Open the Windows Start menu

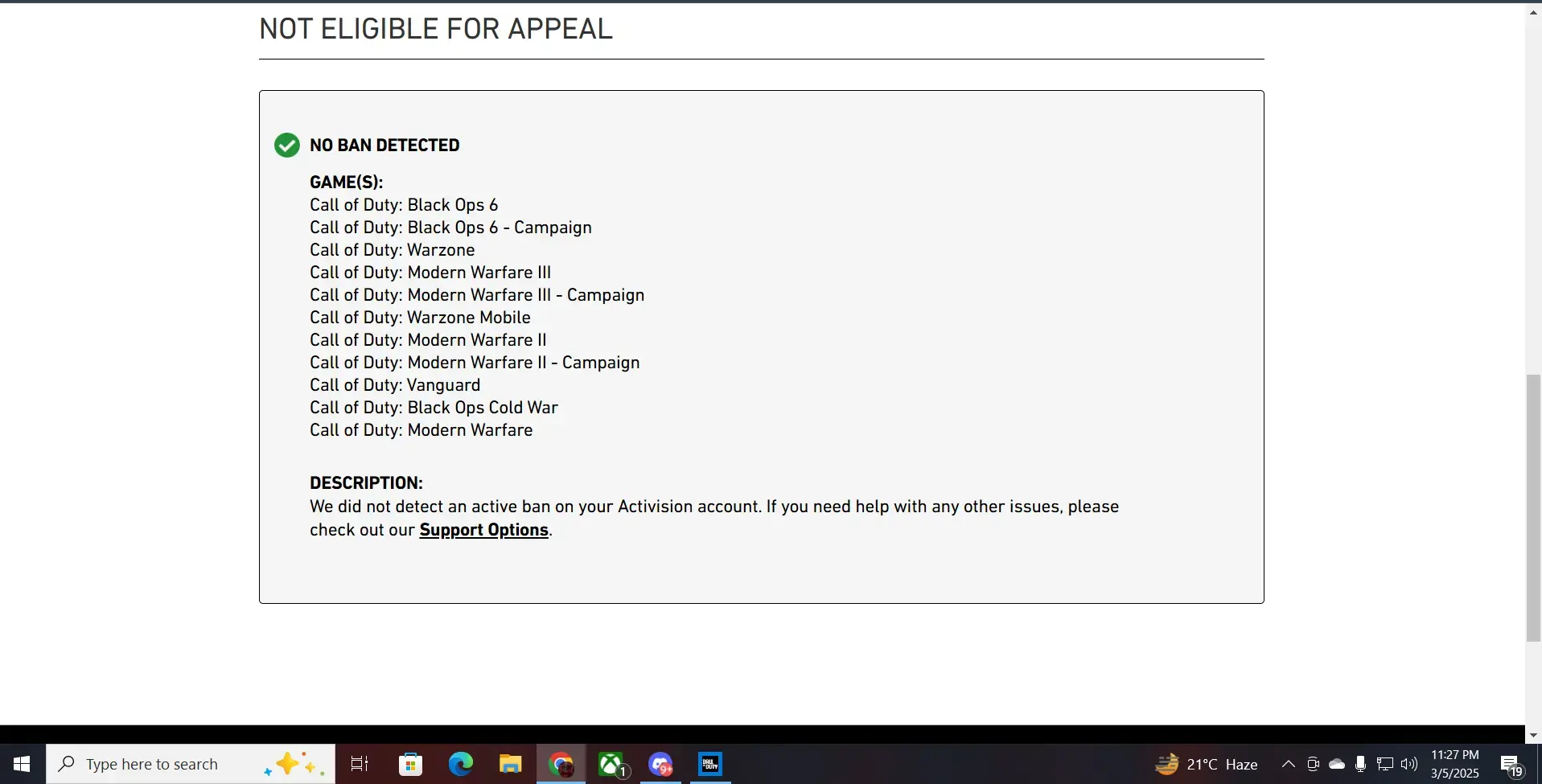click(23, 764)
